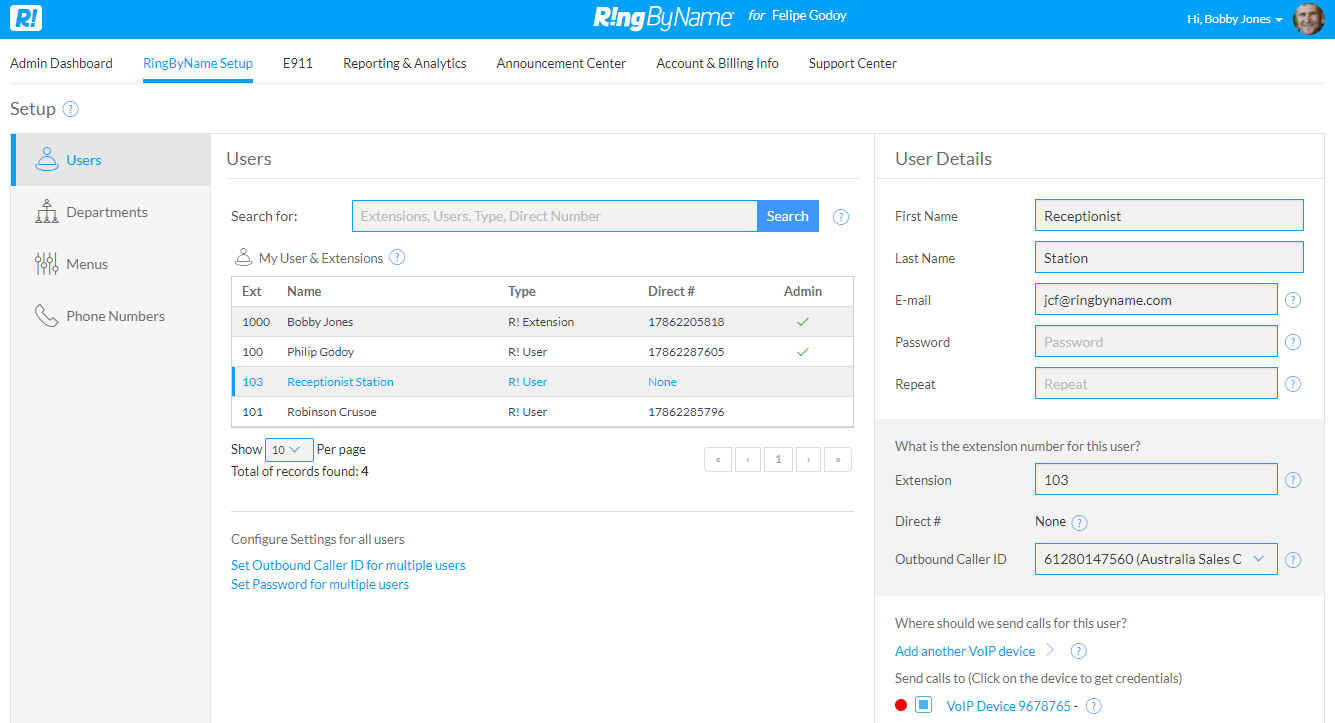
Task: Click the Repeat password field
Action: coord(1156,384)
